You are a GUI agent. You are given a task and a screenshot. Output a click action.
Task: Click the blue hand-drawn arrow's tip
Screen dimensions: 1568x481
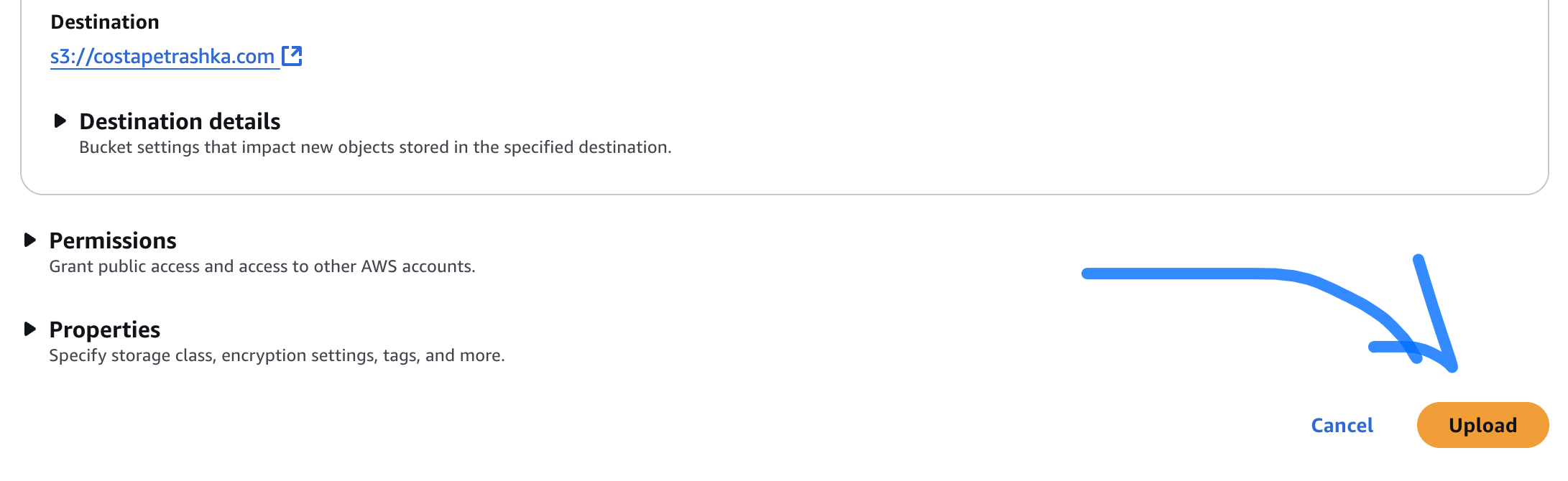pos(1452,366)
